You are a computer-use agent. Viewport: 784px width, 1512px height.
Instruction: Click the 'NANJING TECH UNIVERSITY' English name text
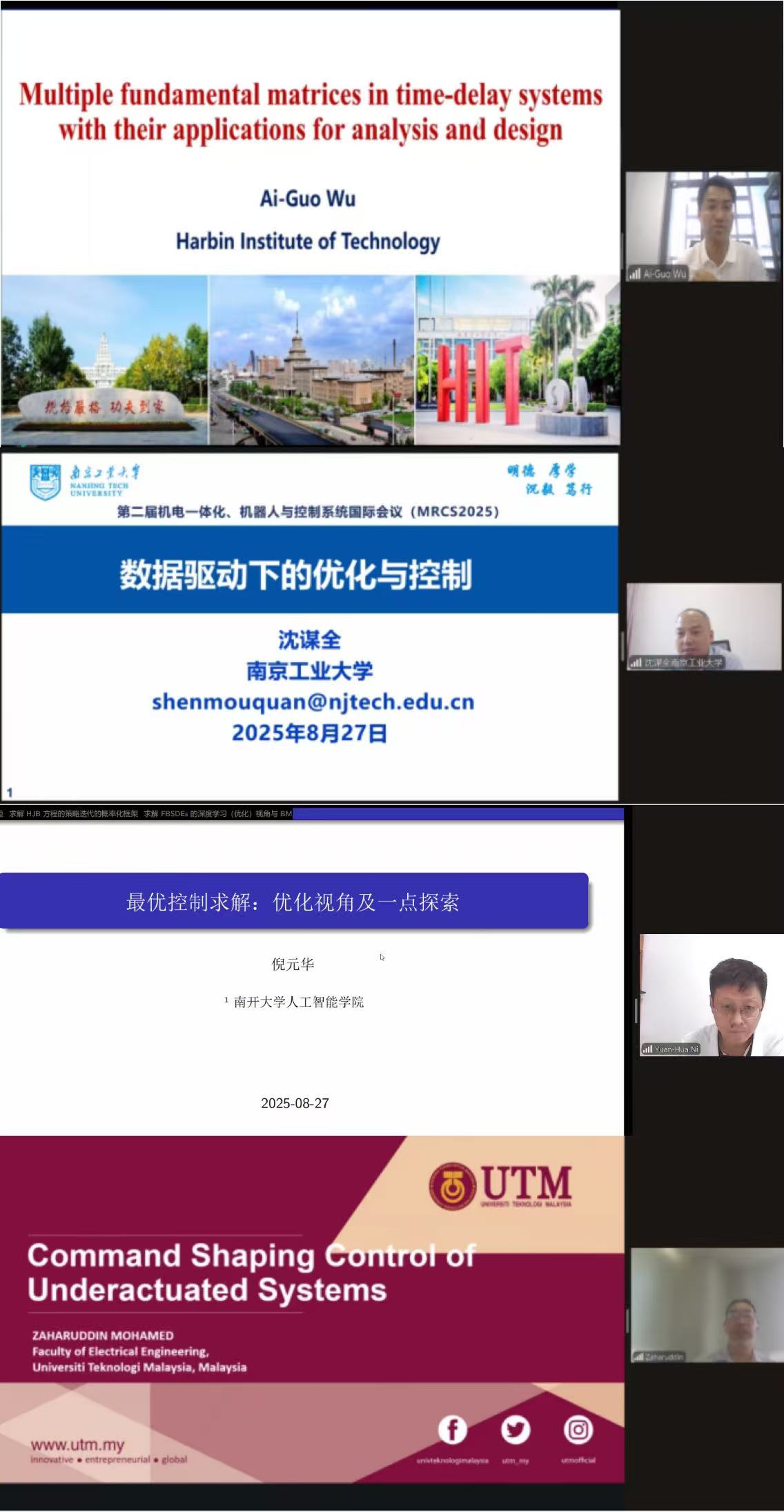pos(99,490)
